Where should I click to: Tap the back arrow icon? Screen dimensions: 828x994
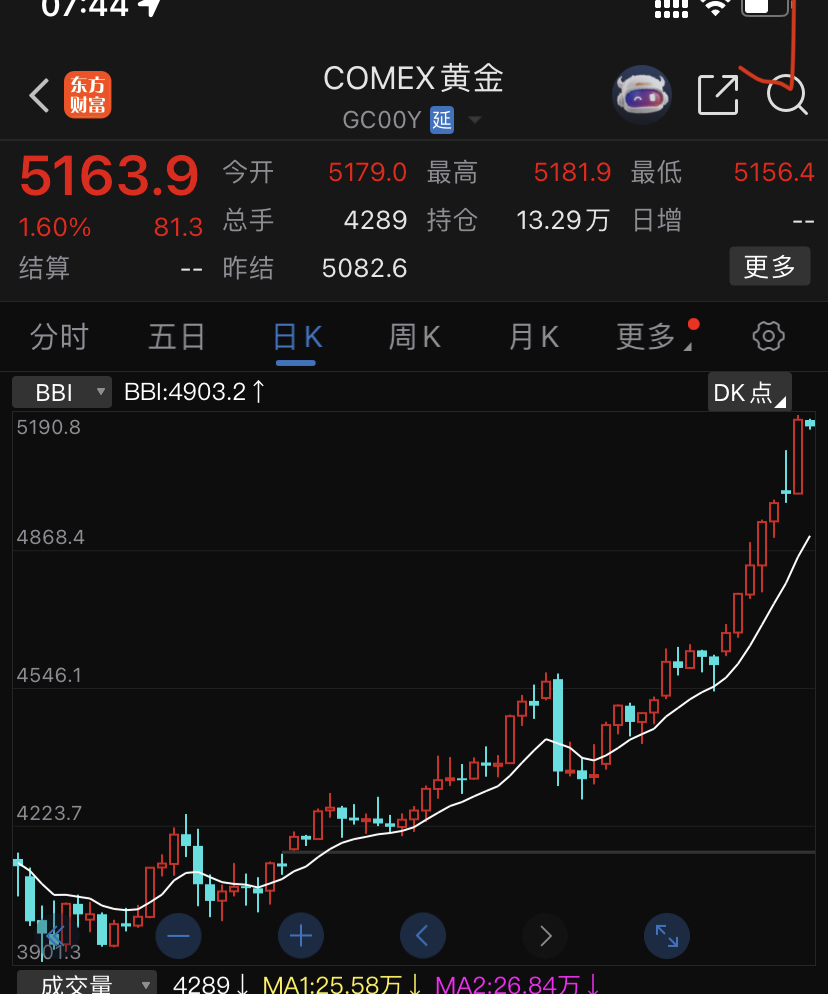coord(39,96)
